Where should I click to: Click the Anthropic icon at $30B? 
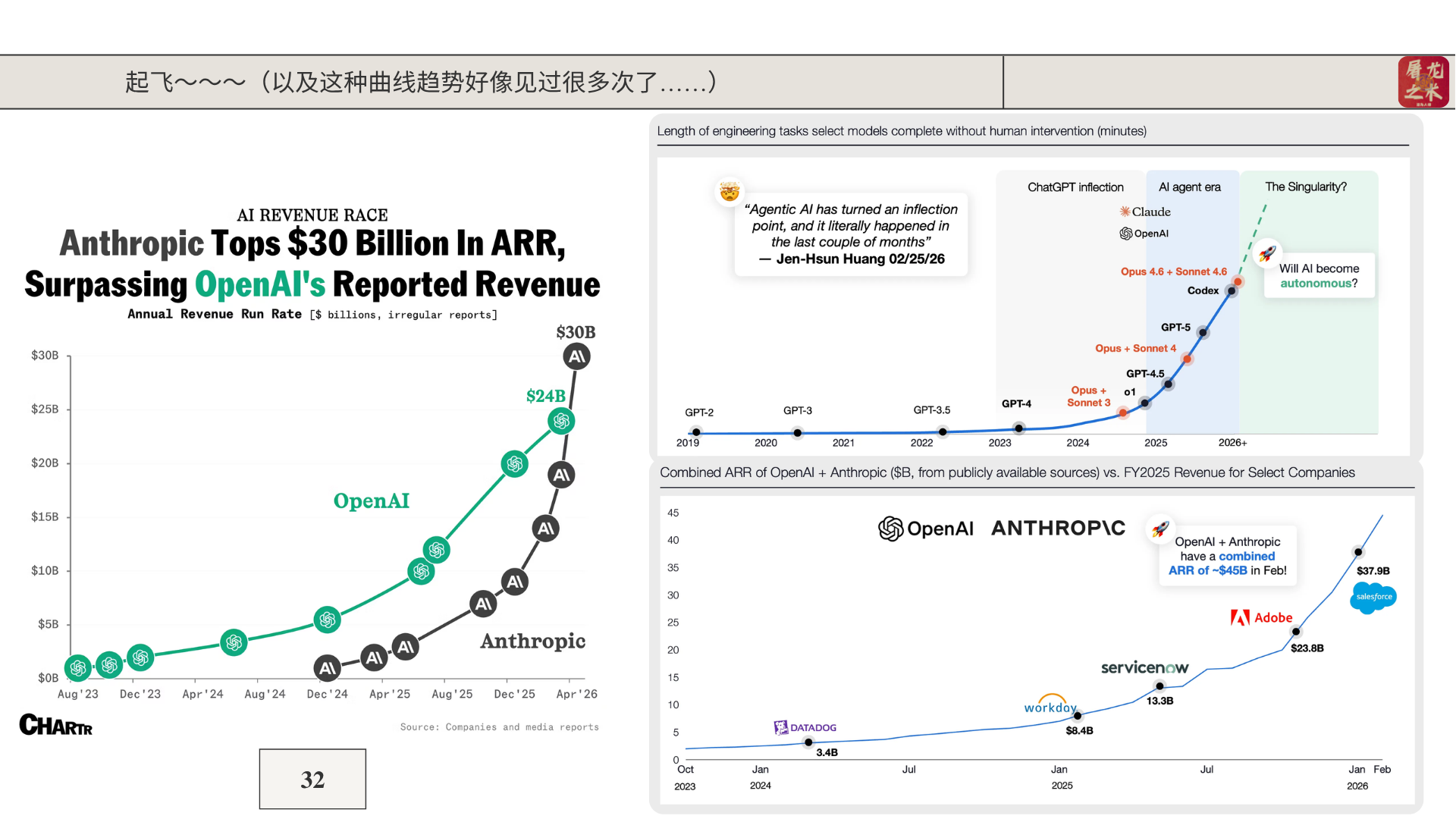[x=576, y=356]
